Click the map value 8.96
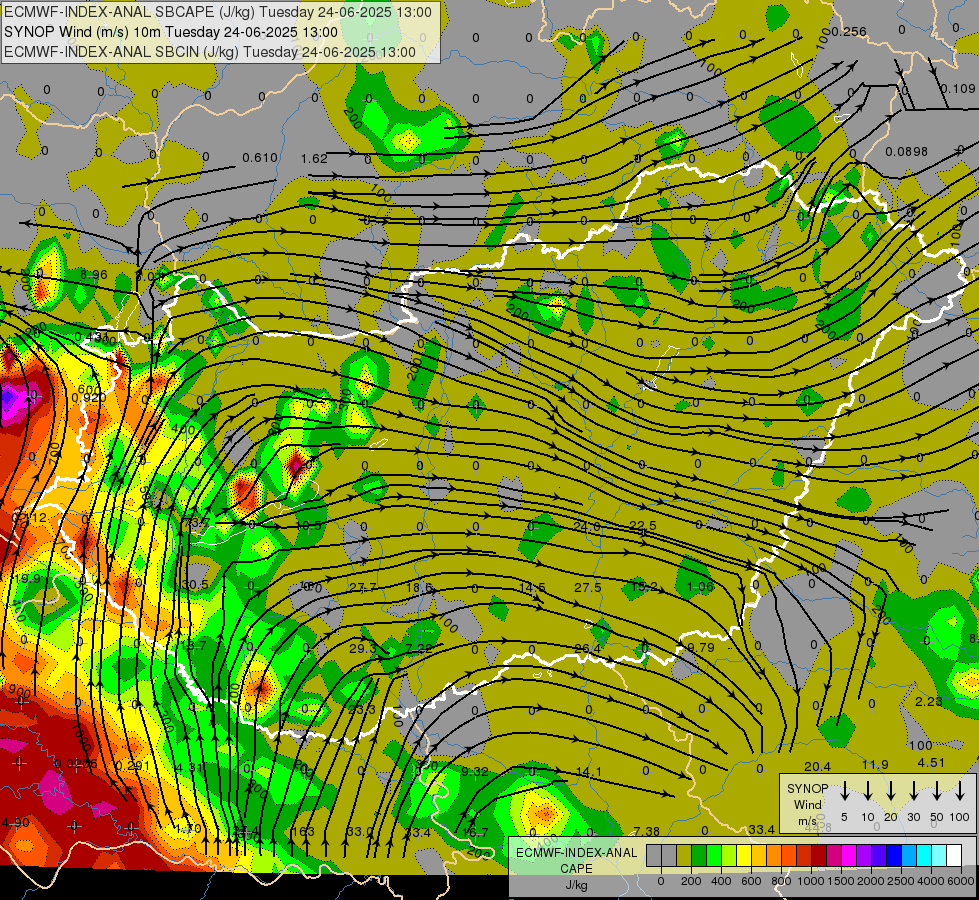The width and height of the screenshot is (979, 900). pyautogui.click(x=94, y=274)
